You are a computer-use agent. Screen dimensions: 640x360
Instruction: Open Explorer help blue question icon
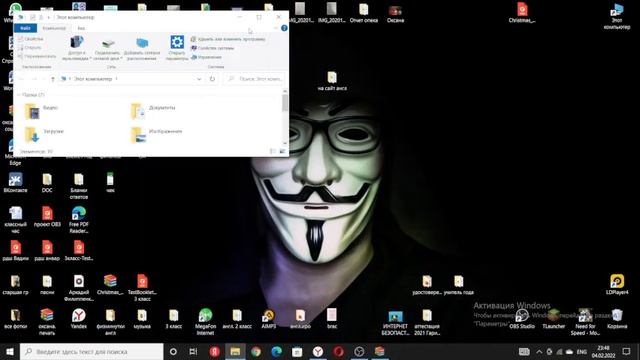(x=284, y=28)
